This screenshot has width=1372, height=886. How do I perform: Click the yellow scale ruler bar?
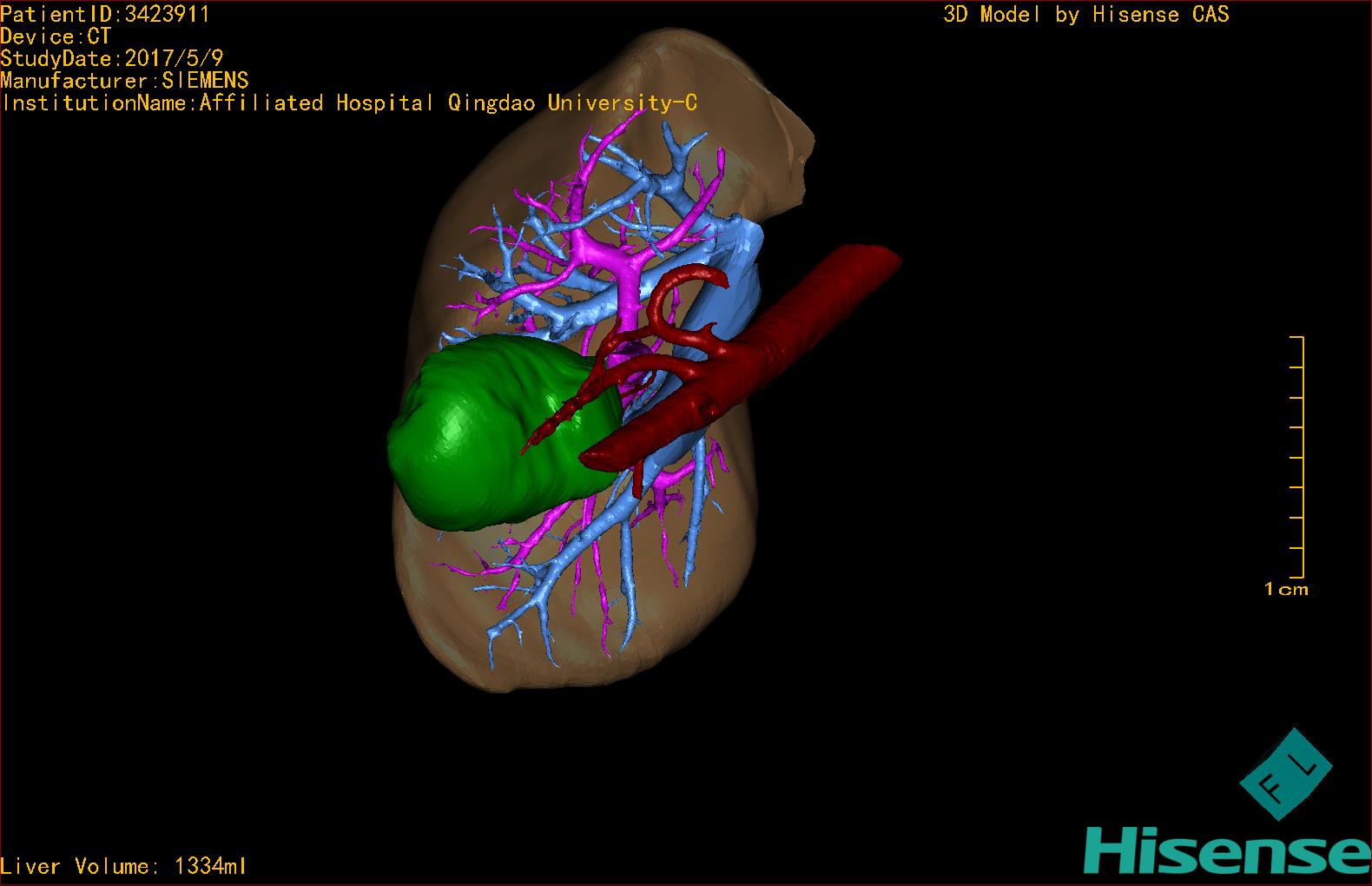point(1301,456)
